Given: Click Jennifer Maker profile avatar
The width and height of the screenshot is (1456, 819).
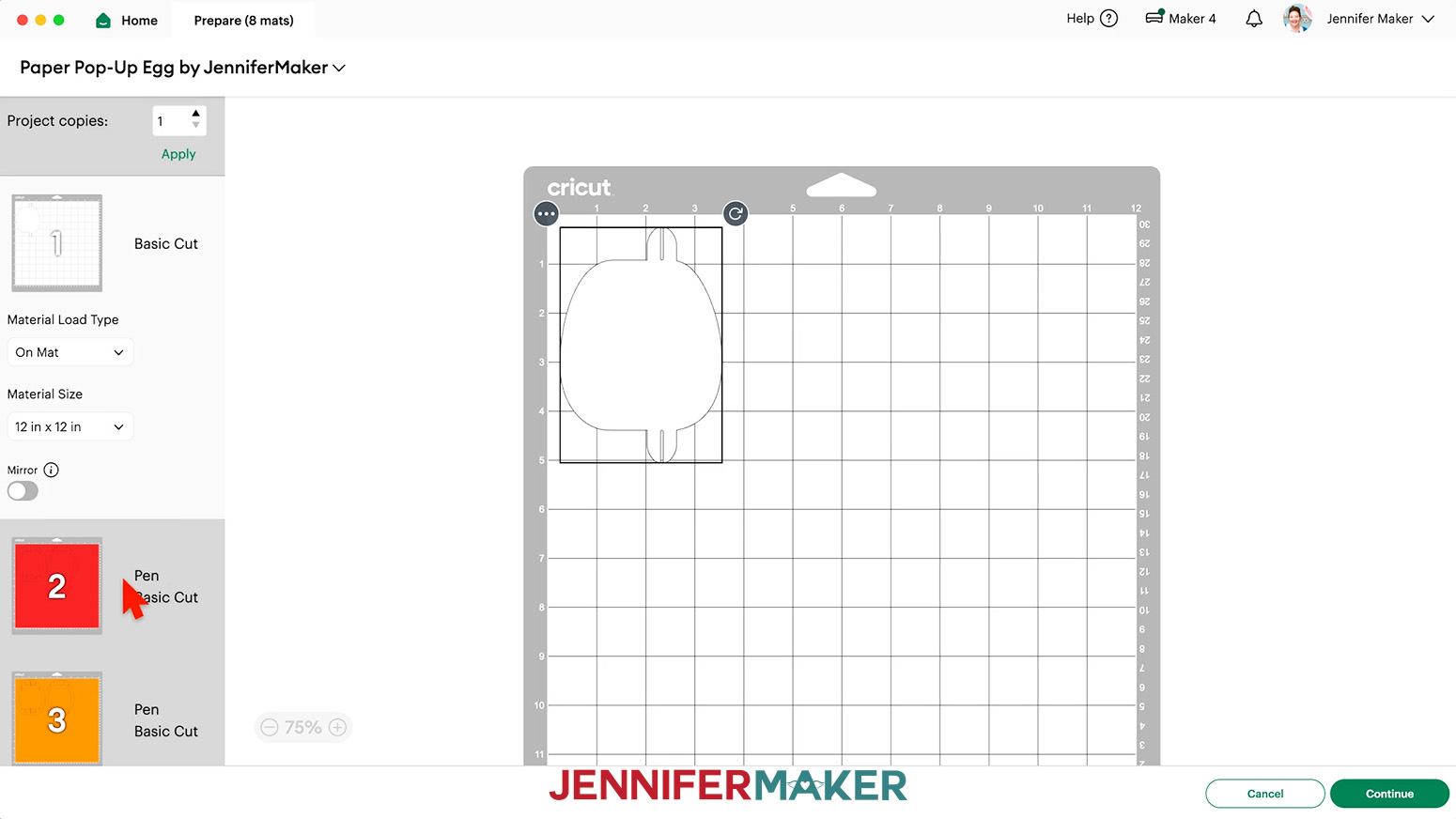Looking at the screenshot, I should pyautogui.click(x=1297, y=19).
